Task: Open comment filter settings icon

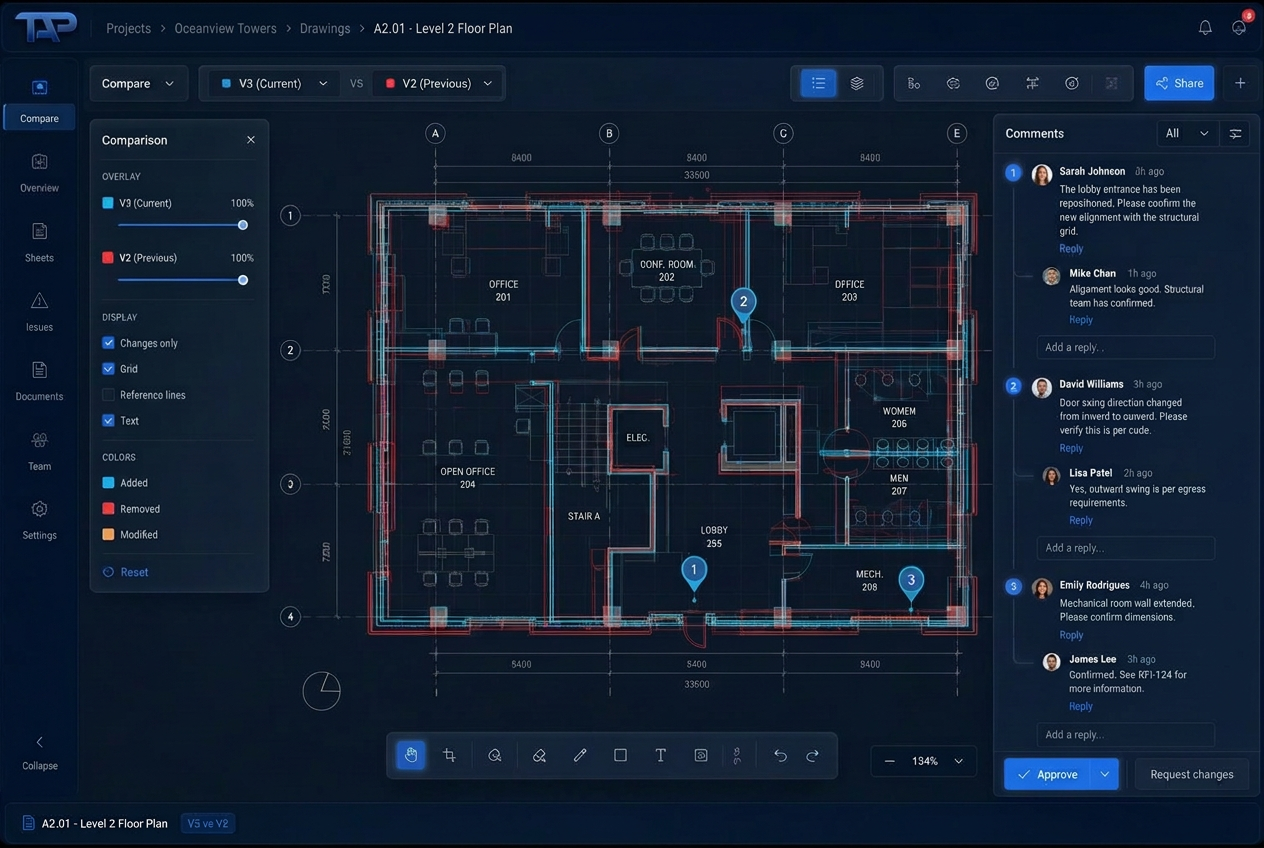Action: pos(1236,133)
